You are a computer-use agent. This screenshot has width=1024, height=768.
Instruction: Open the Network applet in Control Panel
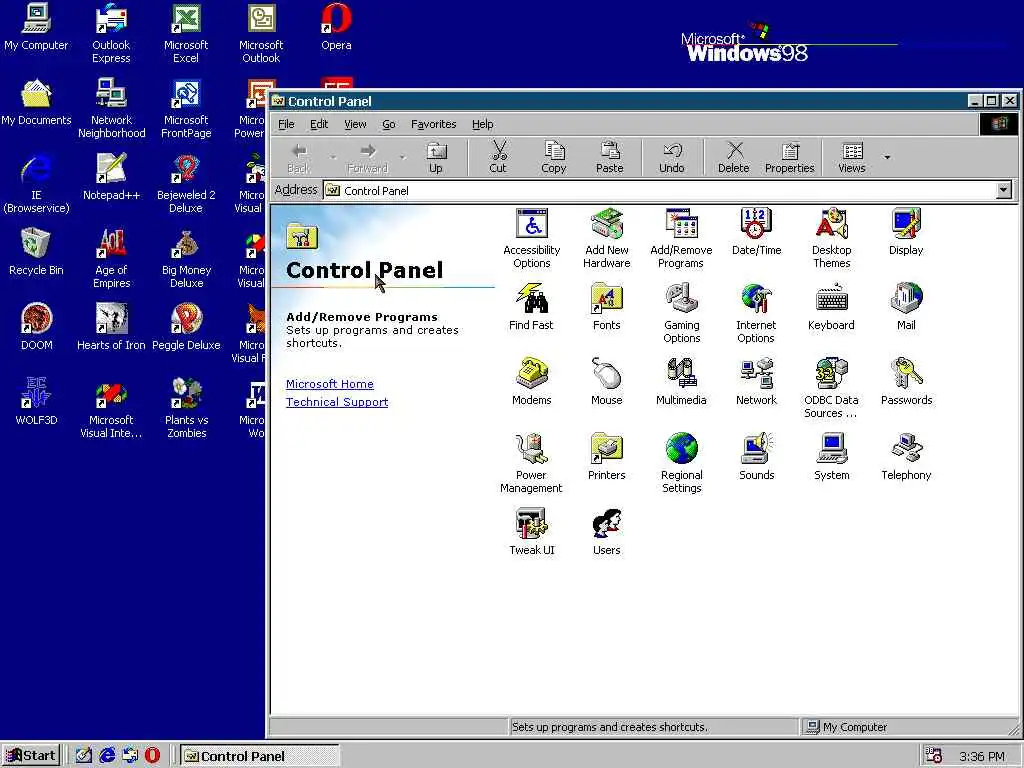[756, 382]
